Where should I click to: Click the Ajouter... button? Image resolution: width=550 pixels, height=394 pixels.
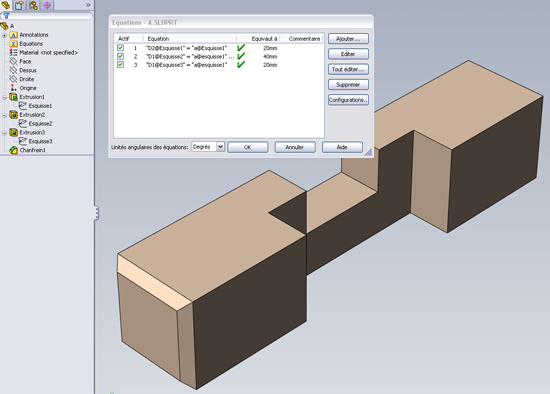tap(348, 39)
